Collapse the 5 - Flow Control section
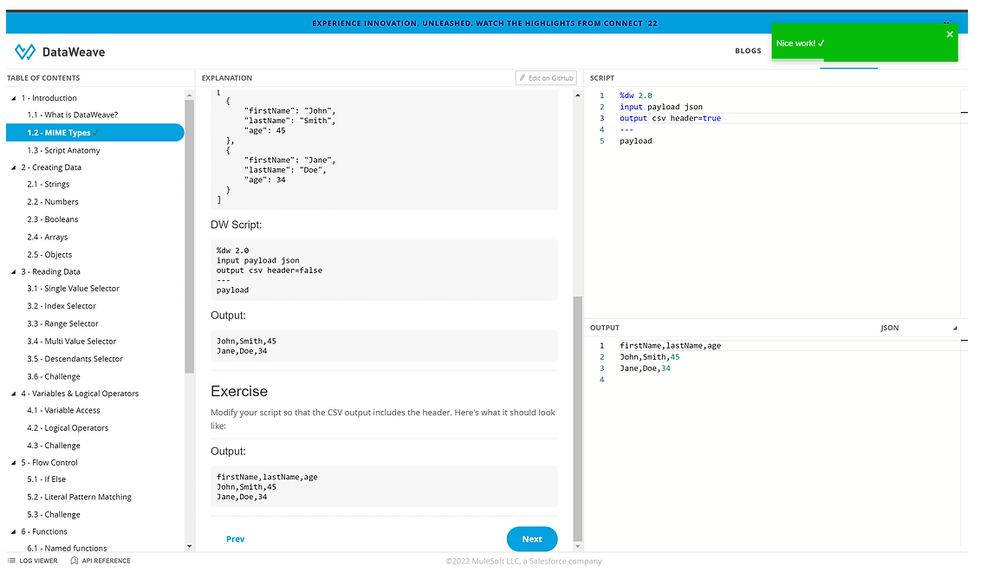 (x=13, y=463)
